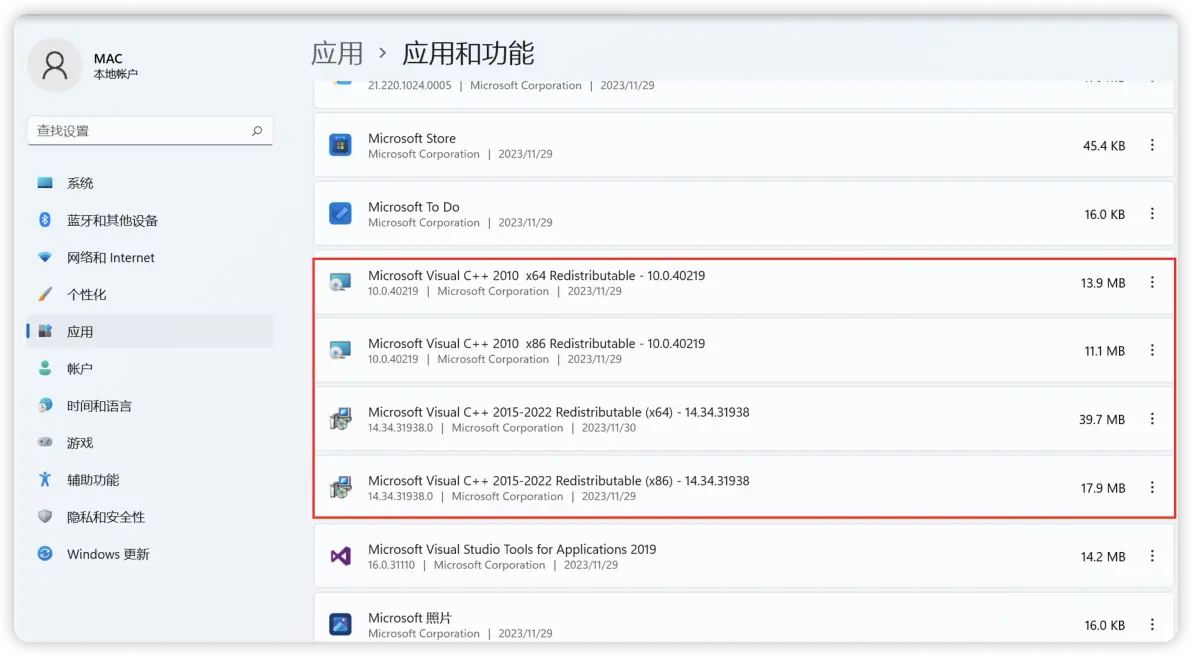Click the 应用和功能 page title
This screenshot has width=1192, height=656.
coord(468,53)
